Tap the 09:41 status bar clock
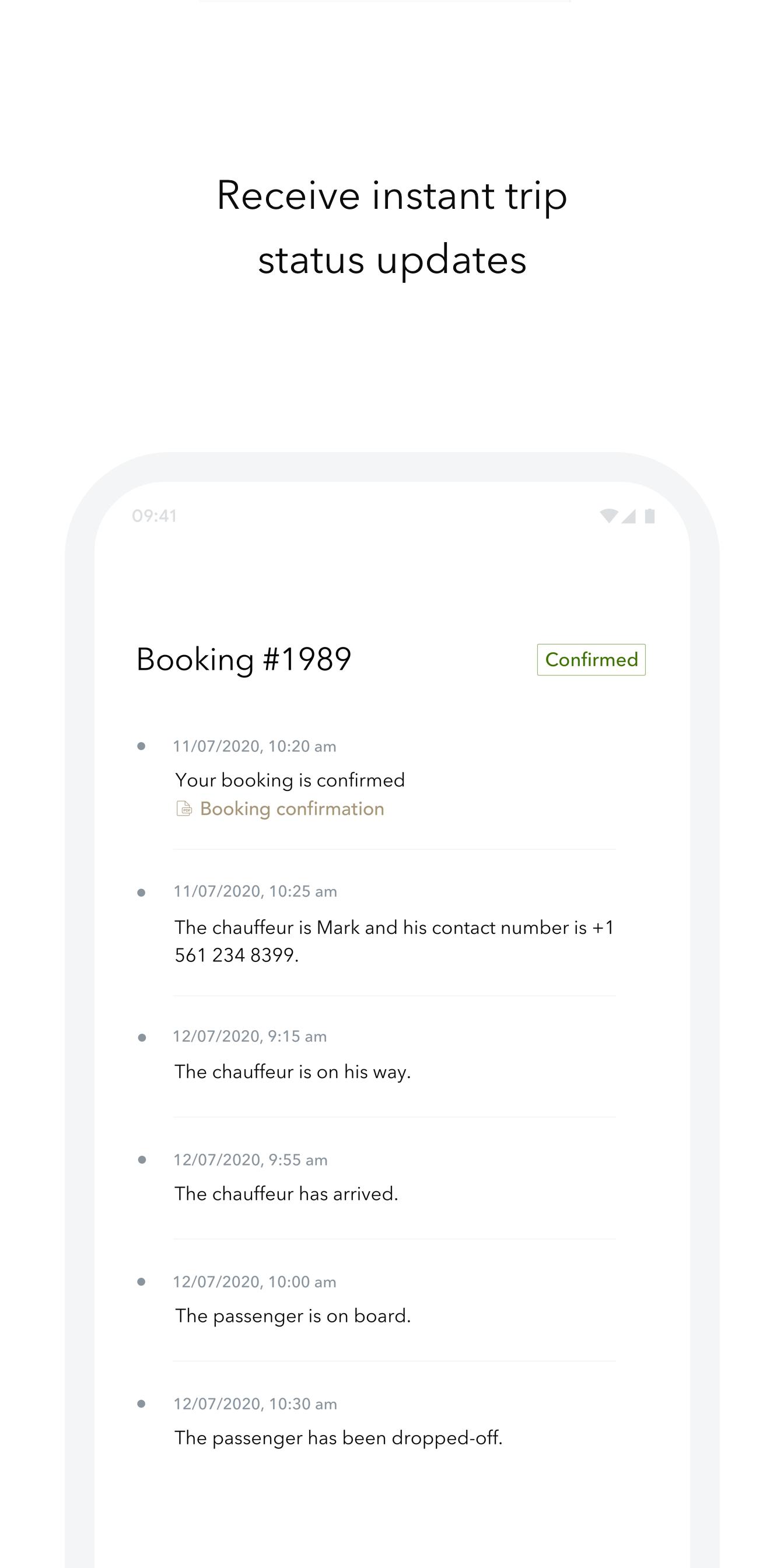Image resolution: width=784 pixels, height=1568 pixels. click(155, 516)
